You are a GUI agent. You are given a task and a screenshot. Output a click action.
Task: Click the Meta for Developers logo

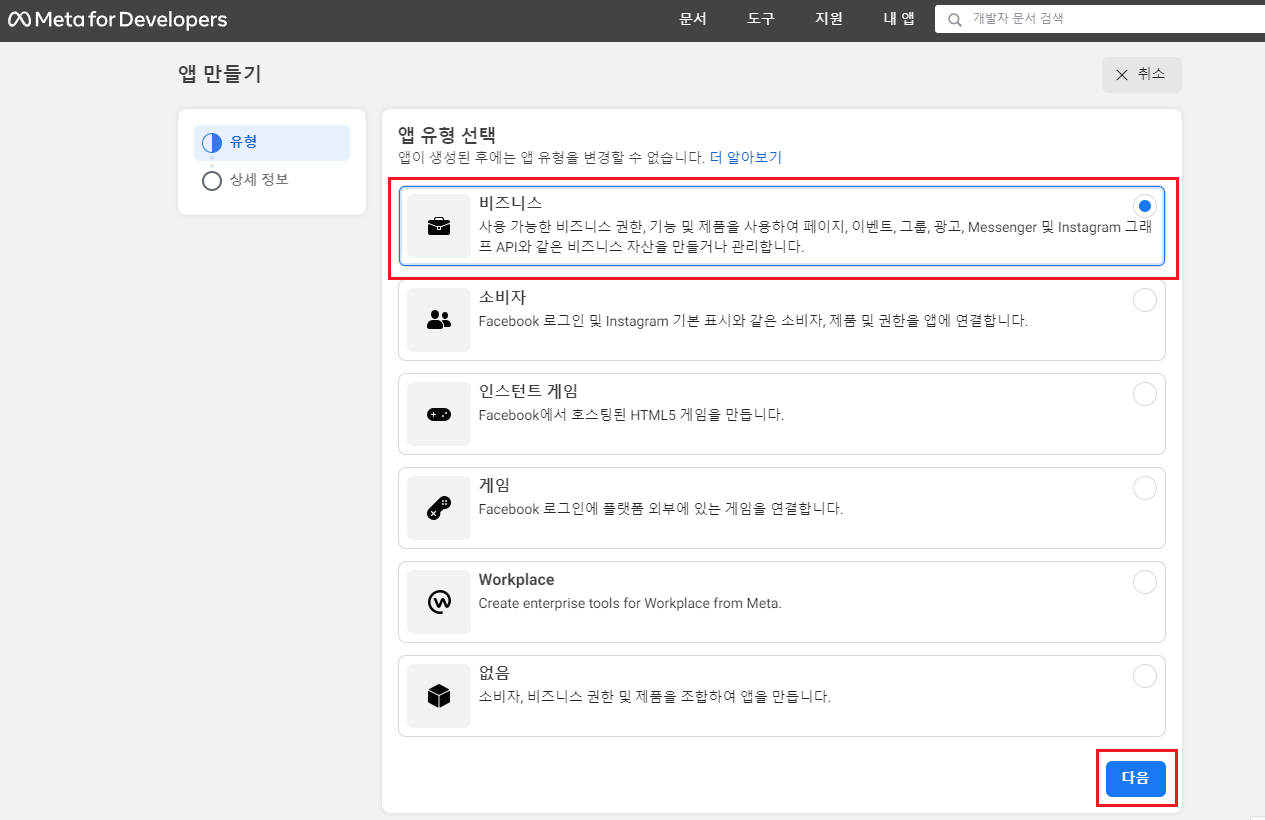point(118,20)
